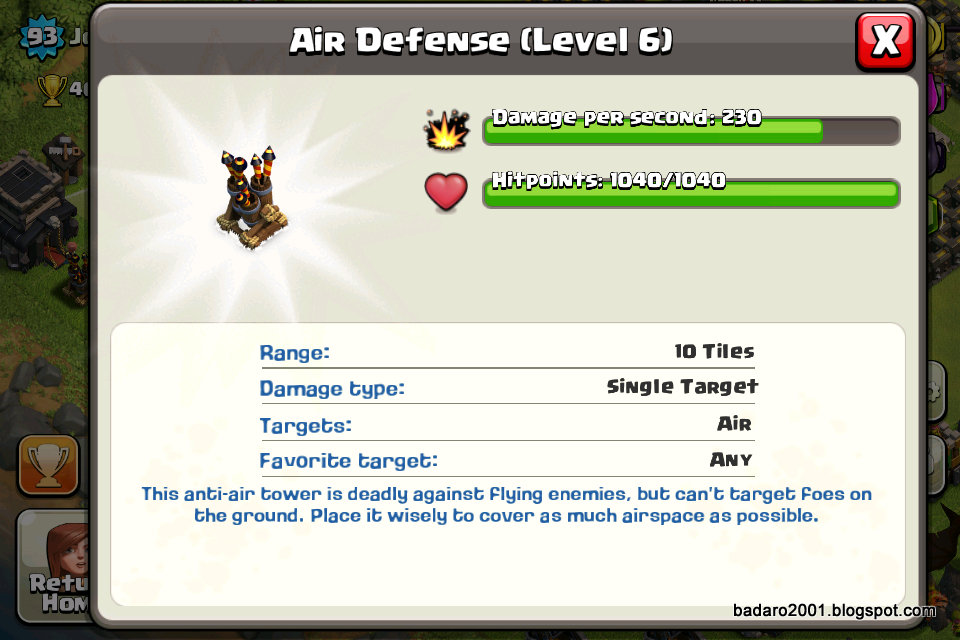This screenshot has width=960, height=640.
Task: Click the Damage per second bar
Action: 691,130
